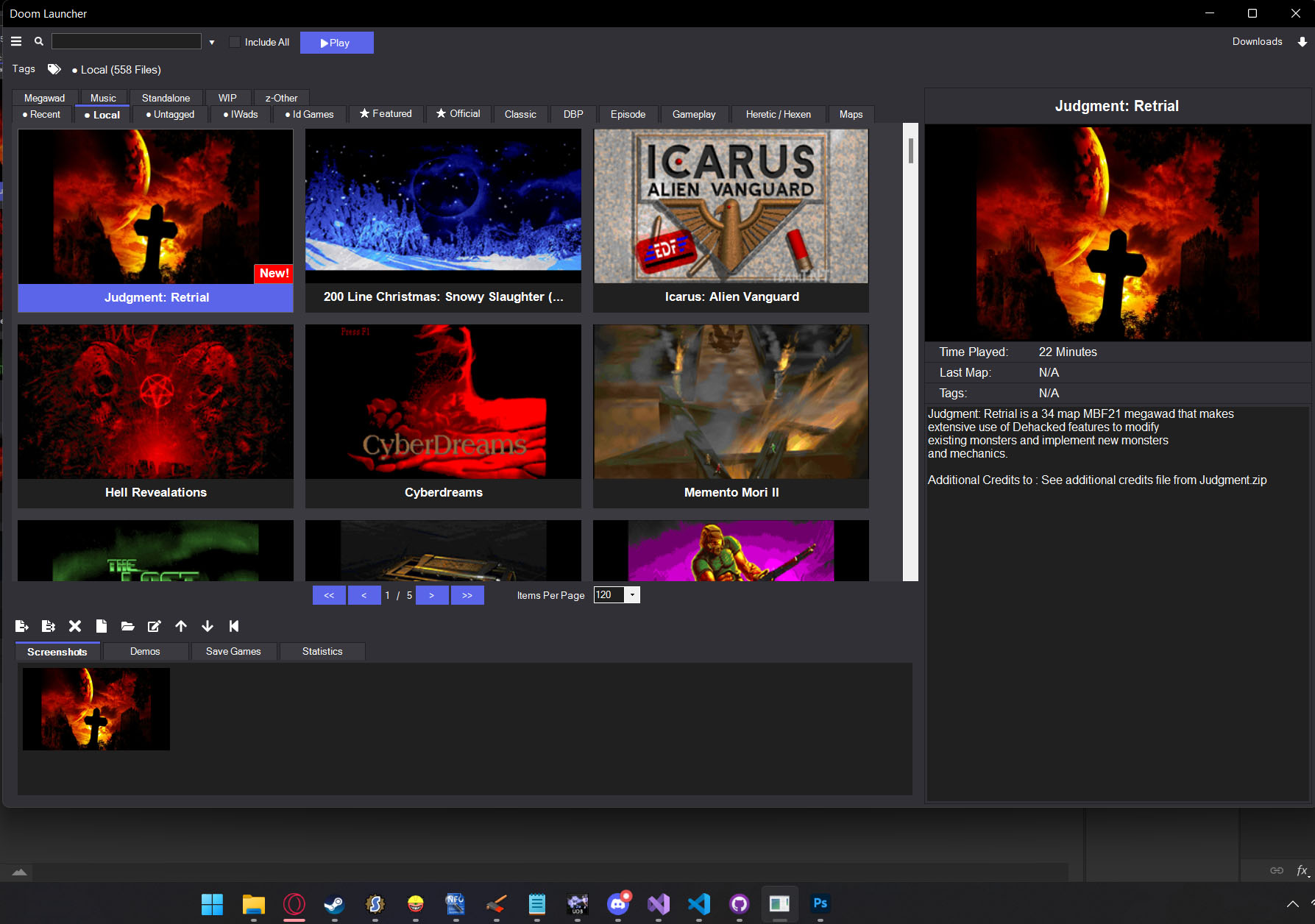Open Downloads arrow icon
The width and height of the screenshot is (1315, 924).
click(1302, 42)
